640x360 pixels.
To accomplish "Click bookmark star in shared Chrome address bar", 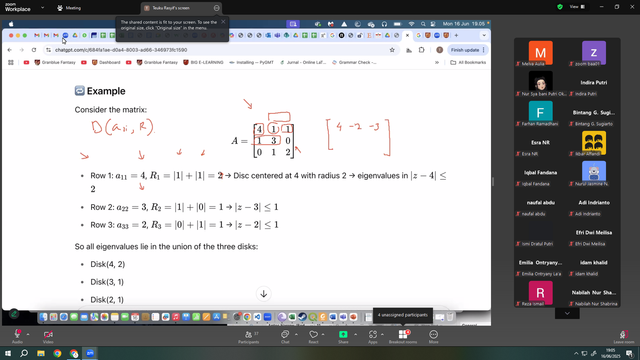I will pyautogui.click(x=392, y=50).
